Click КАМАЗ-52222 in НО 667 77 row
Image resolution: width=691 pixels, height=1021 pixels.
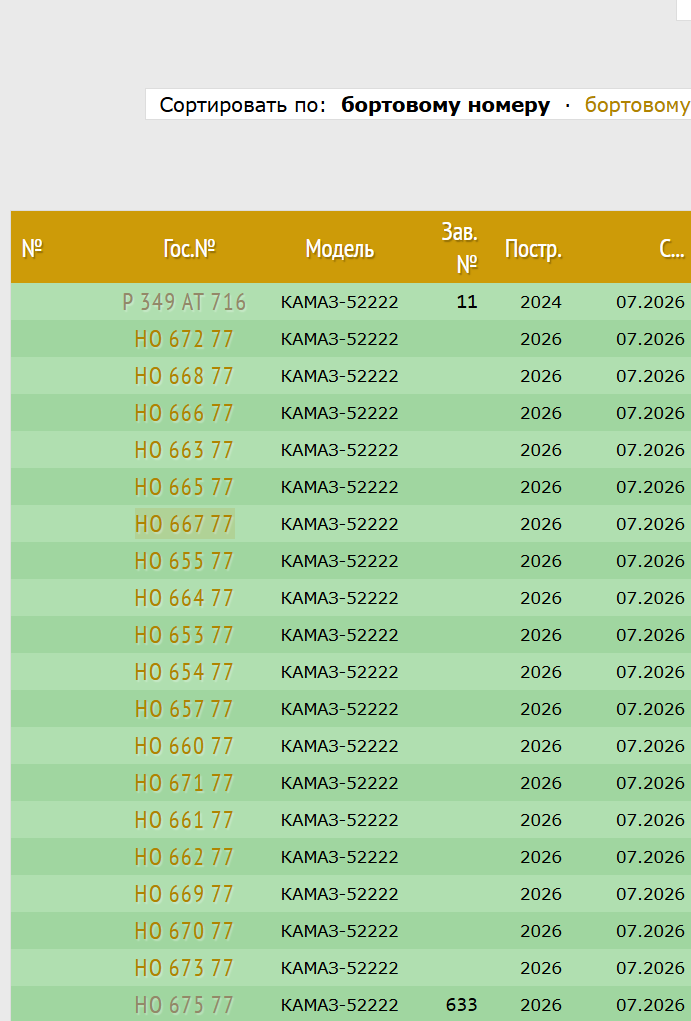point(339,524)
